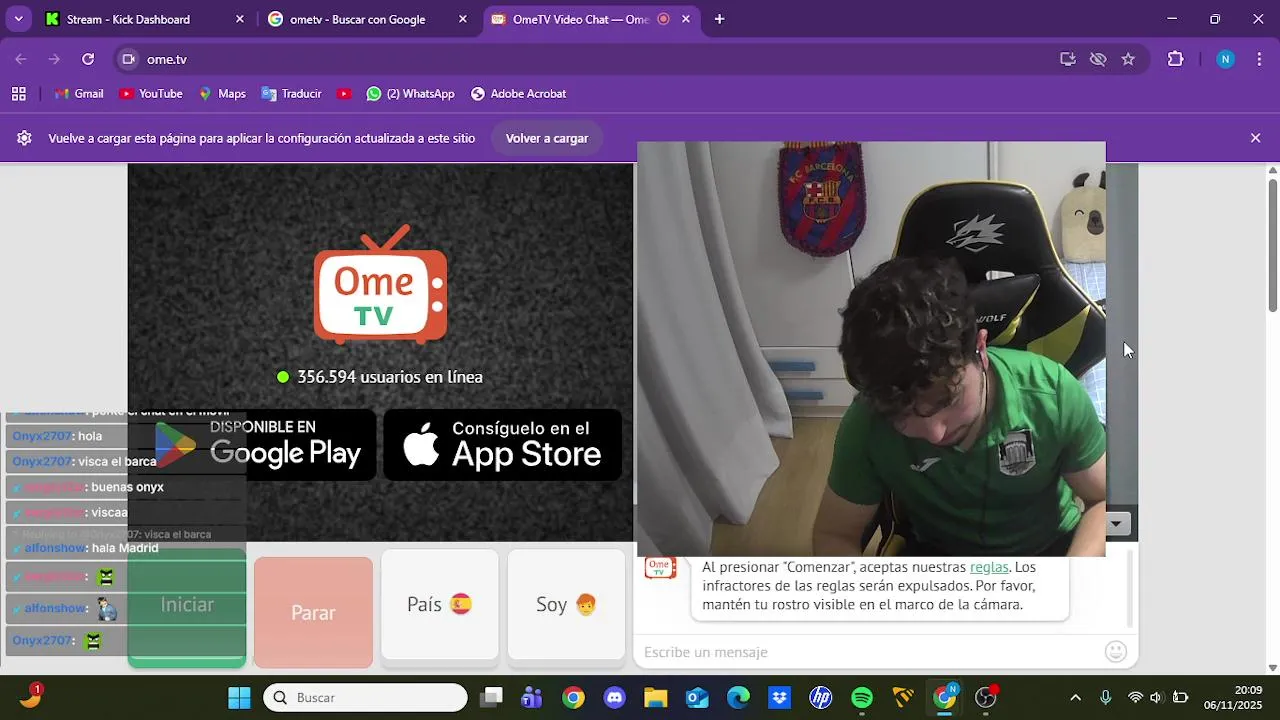Open Chrome's three-dot menu
The image size is (1280, 720).
click(1258, 59)
